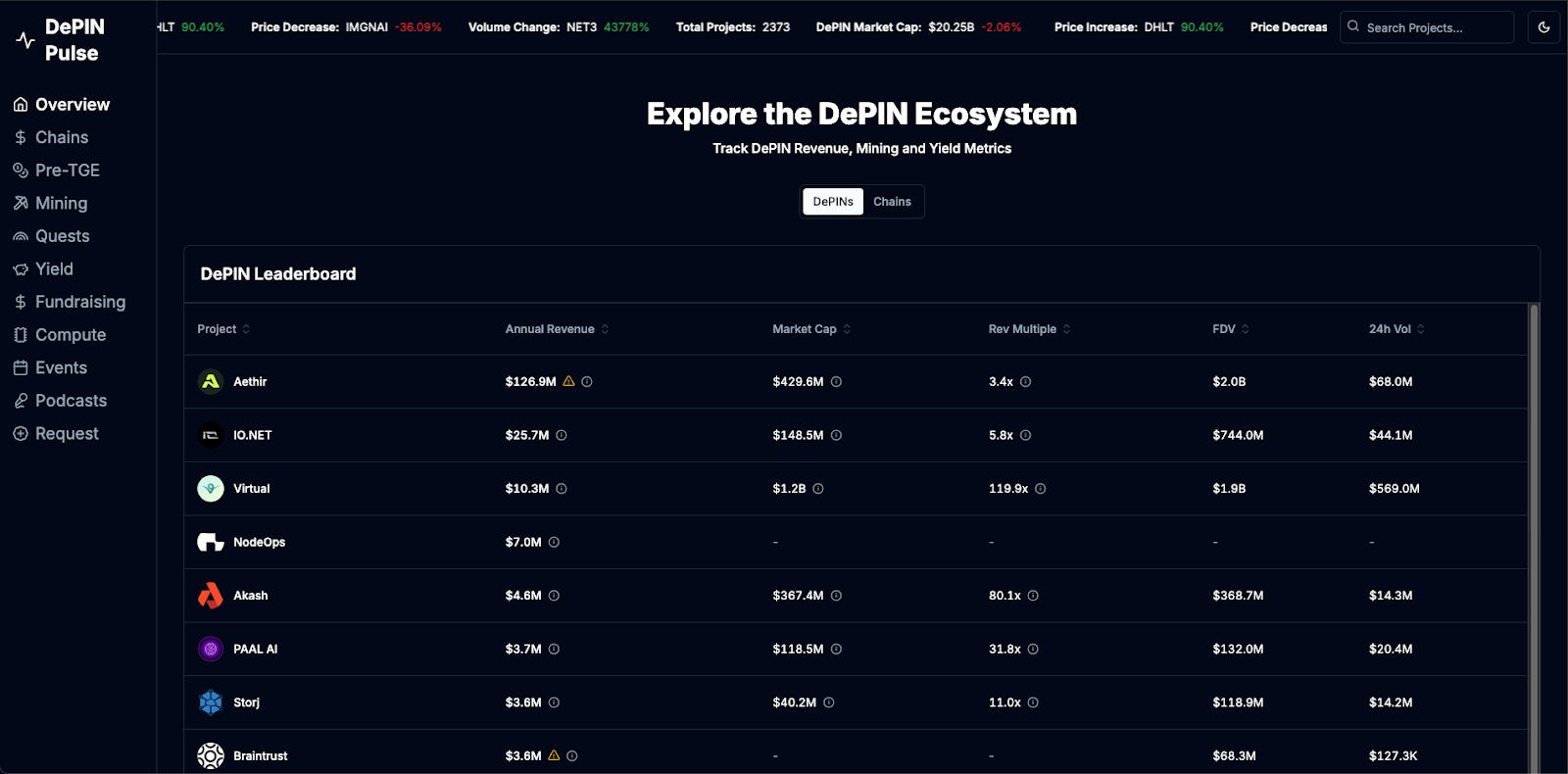Viewport: 1568px width, 774px height.
Task: Open the Mining page
Action: pyautogui.click(x=51, y=203)
